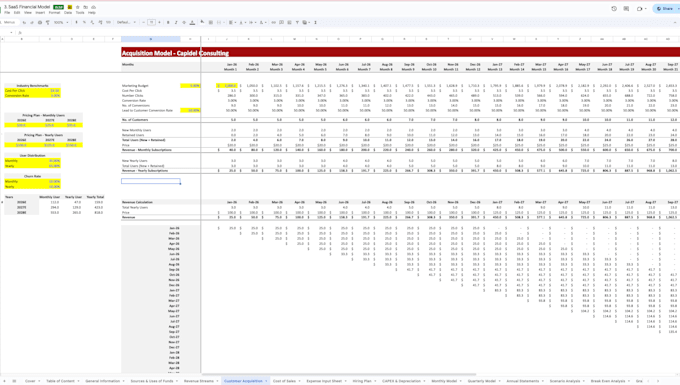Click the merge cells icon
This screenshot has width=680, height=385.
tap(219, 22)
